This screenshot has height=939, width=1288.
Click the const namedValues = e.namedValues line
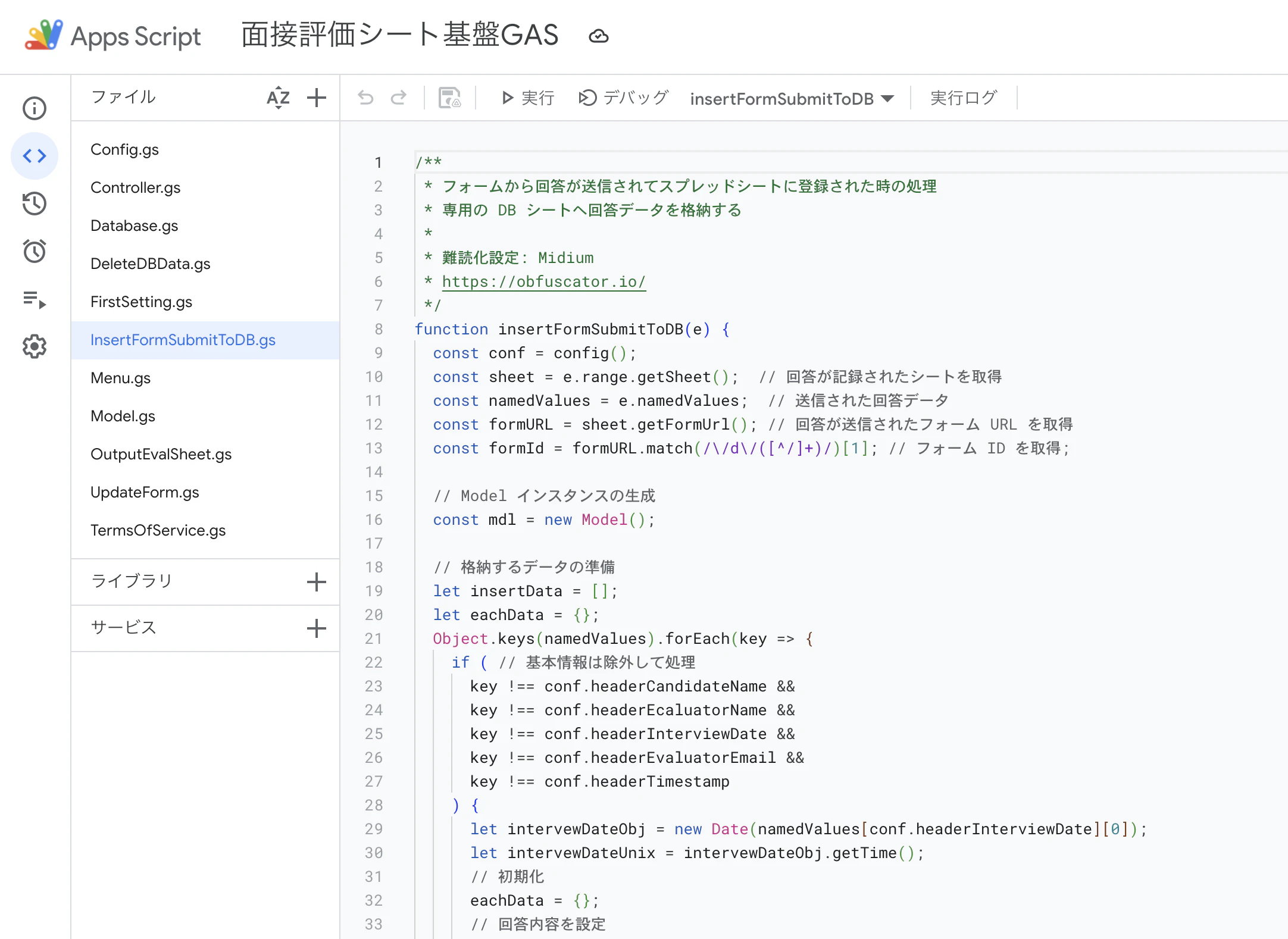[x=691, y=400]
